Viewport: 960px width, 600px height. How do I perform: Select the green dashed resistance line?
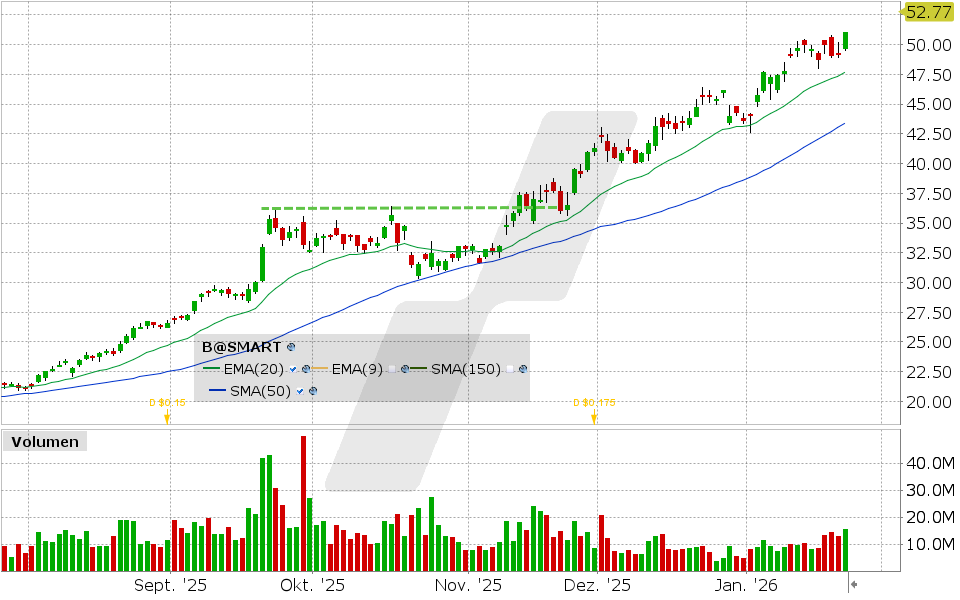click(x=400, y=207)
